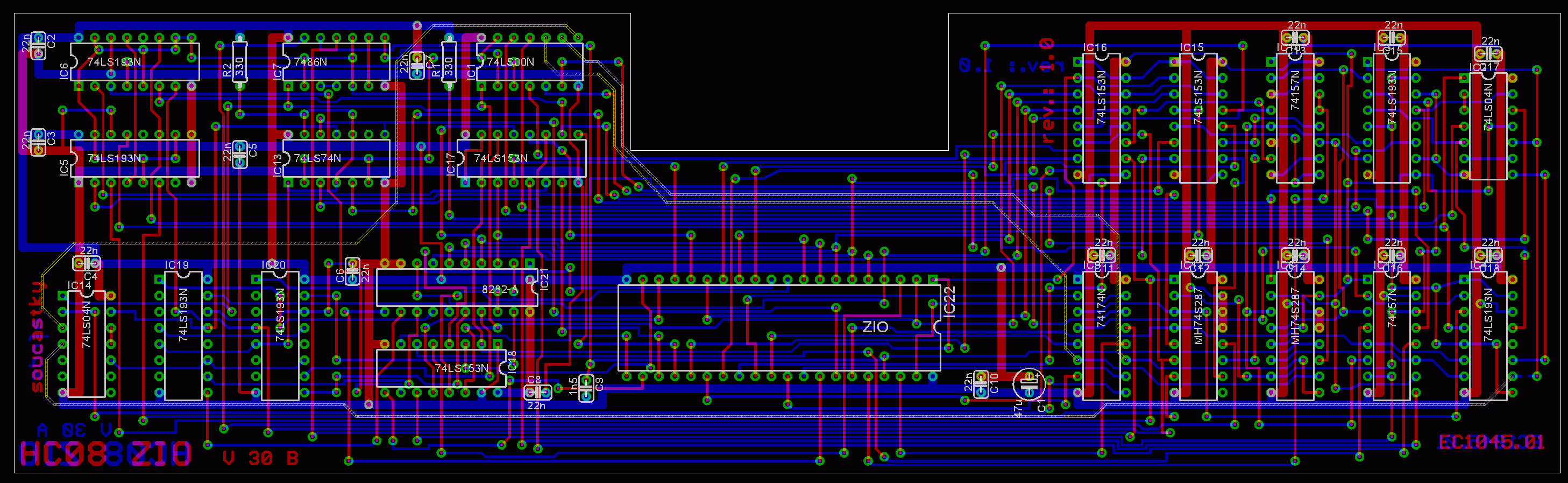The height and width of the screenshot is (483, 1568).
Task: Click the C9 1n5 capacitor
Action: pyautogui.click(x=586, y=387)
